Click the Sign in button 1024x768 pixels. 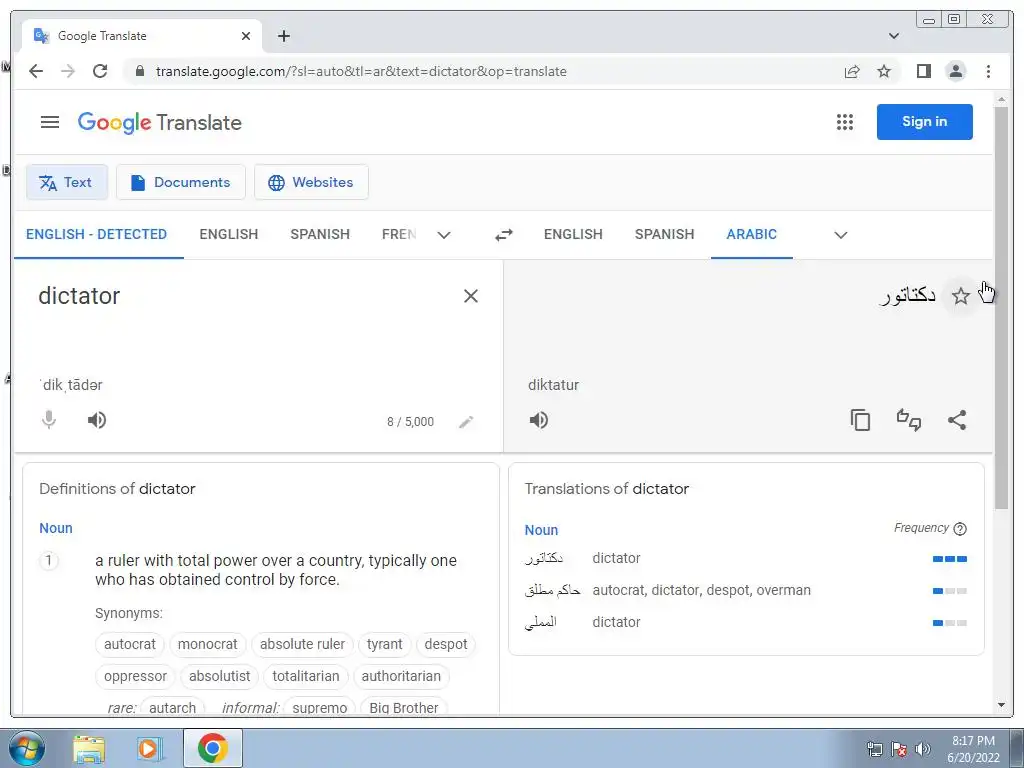click(925, 121)
